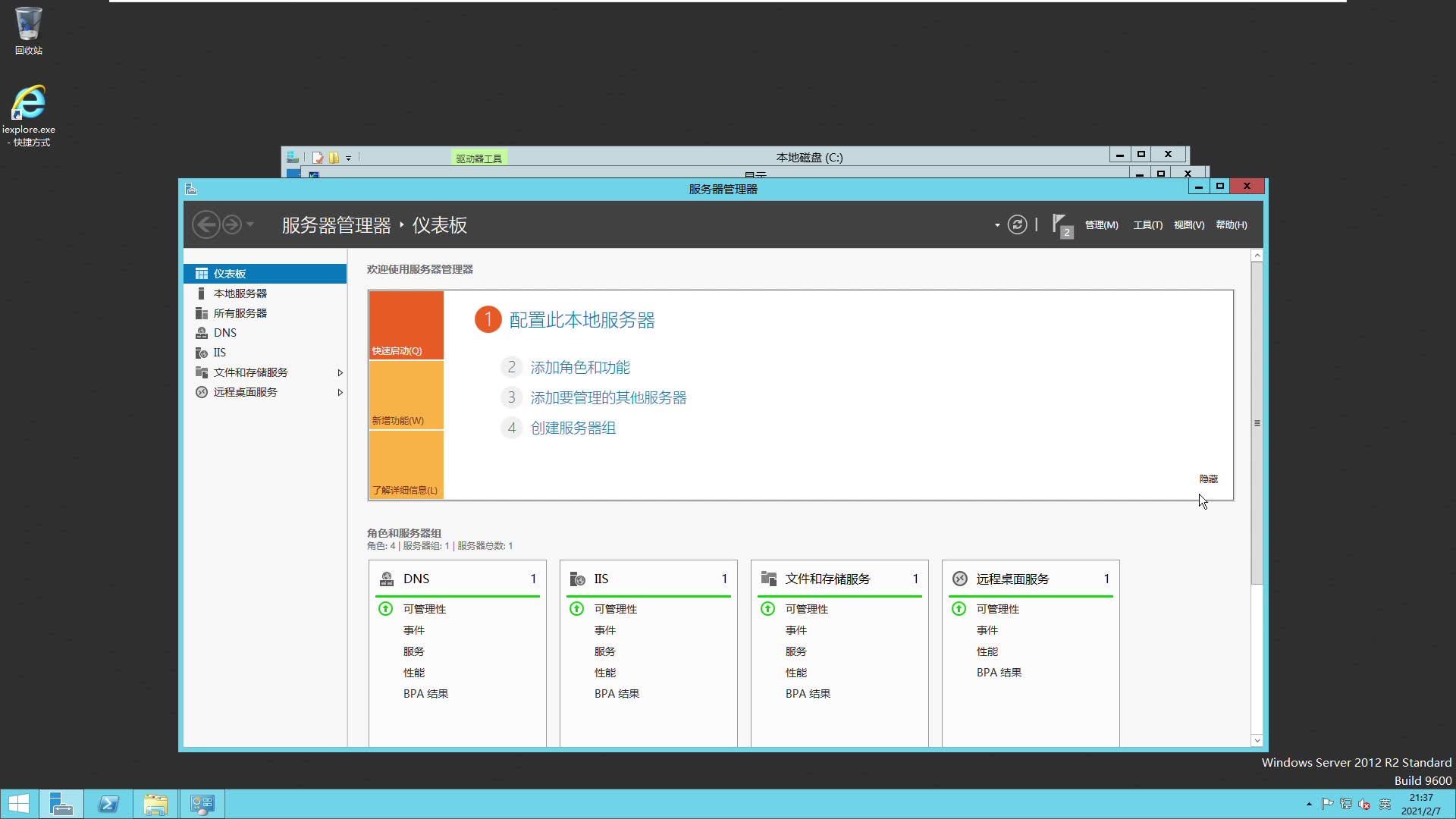Select 所有服务器 in the sidebar
This screenshot has width=1456, height=819.
pos(265,313)
